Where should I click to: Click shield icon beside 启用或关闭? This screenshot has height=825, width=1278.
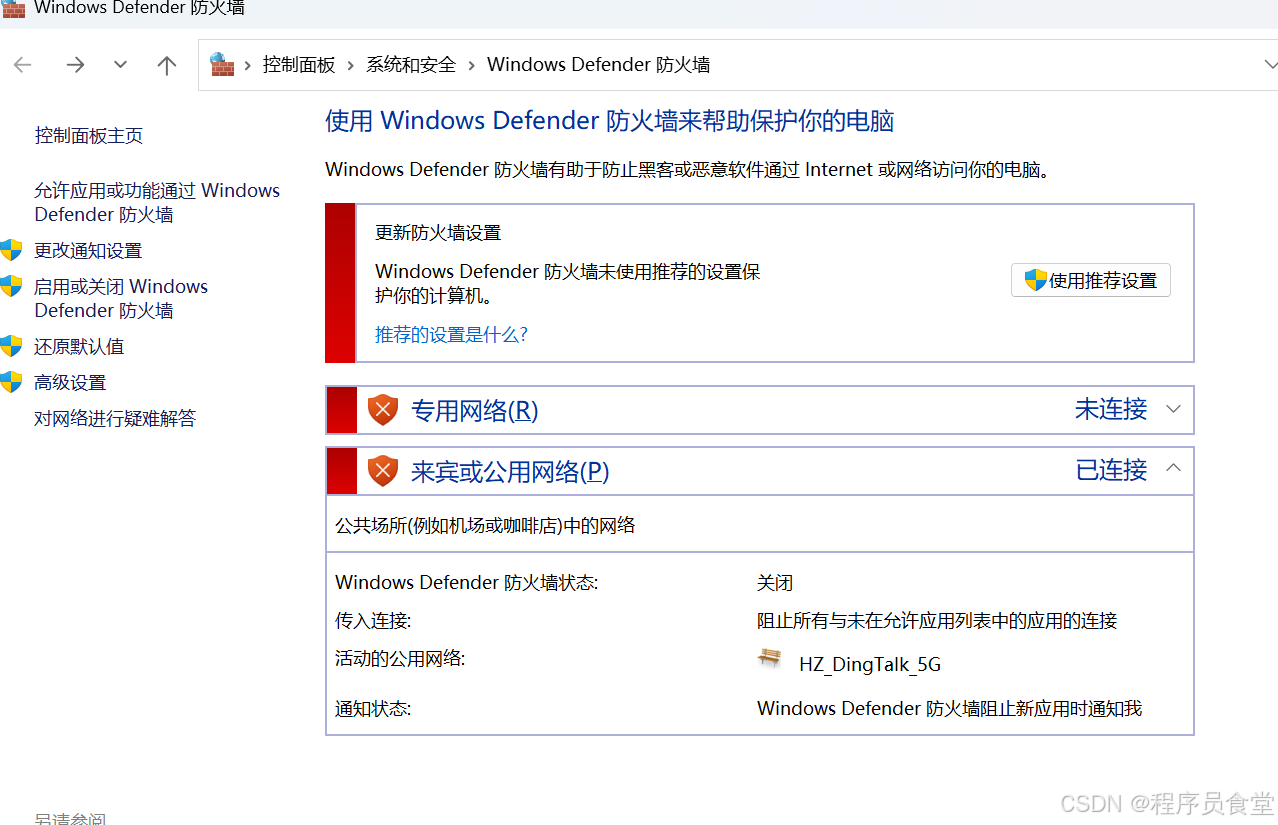click(11, 287)
